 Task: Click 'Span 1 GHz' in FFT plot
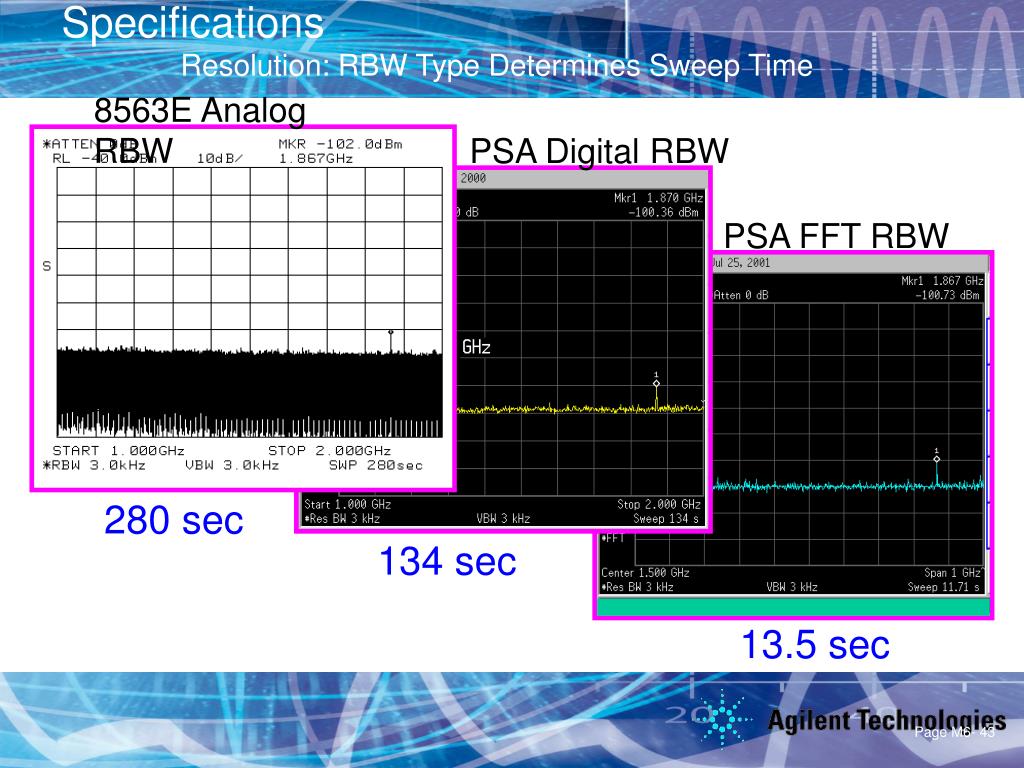[x=952, y=573]
